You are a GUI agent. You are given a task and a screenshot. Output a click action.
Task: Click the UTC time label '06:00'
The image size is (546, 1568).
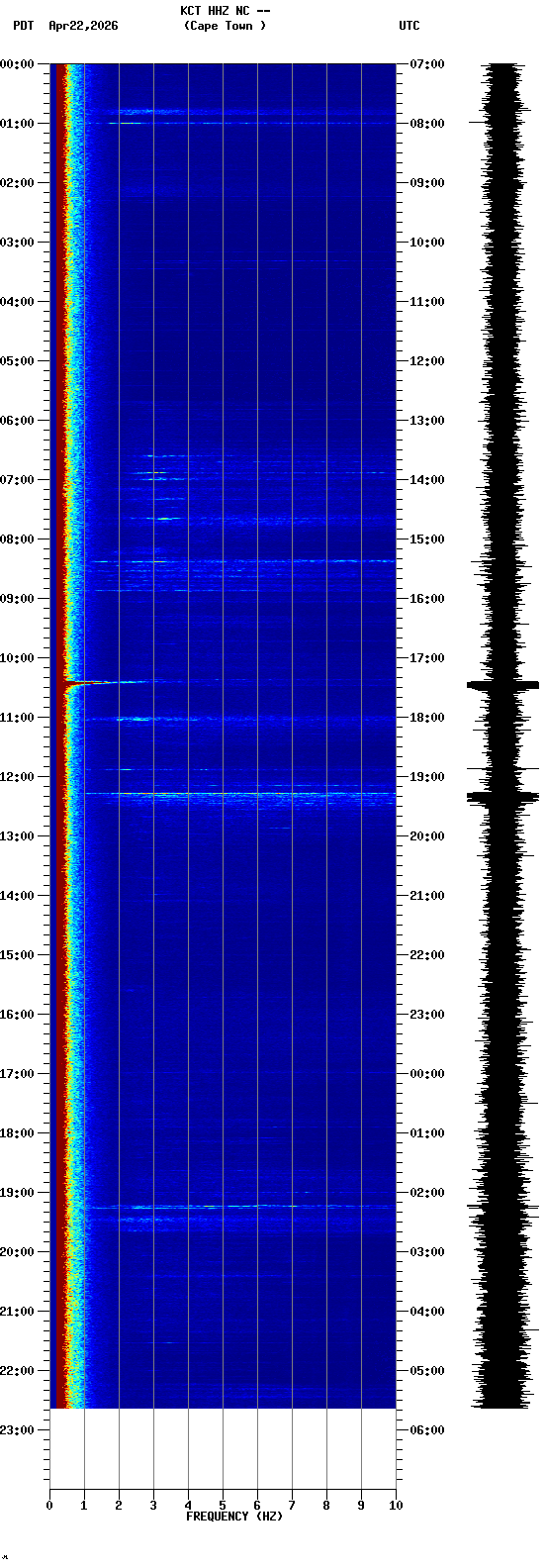[427, 1430]
